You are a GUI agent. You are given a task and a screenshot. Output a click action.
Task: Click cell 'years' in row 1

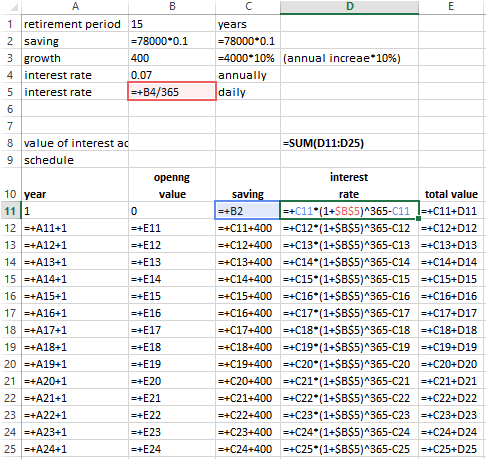(x=248, y=24)
